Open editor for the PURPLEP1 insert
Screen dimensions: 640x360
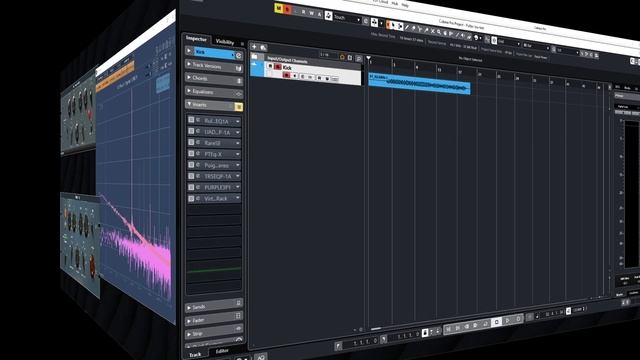click(198, 187)
